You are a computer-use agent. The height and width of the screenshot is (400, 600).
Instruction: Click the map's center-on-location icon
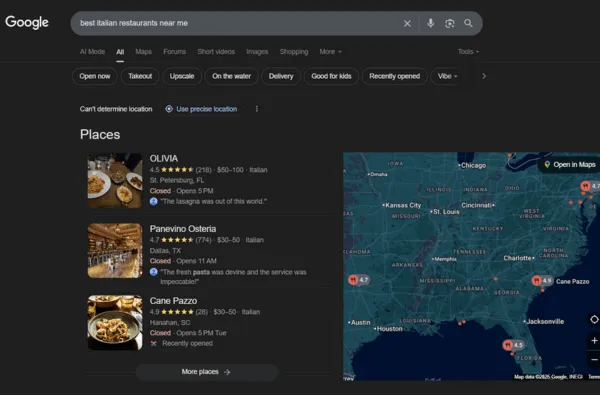pos(593,319)
